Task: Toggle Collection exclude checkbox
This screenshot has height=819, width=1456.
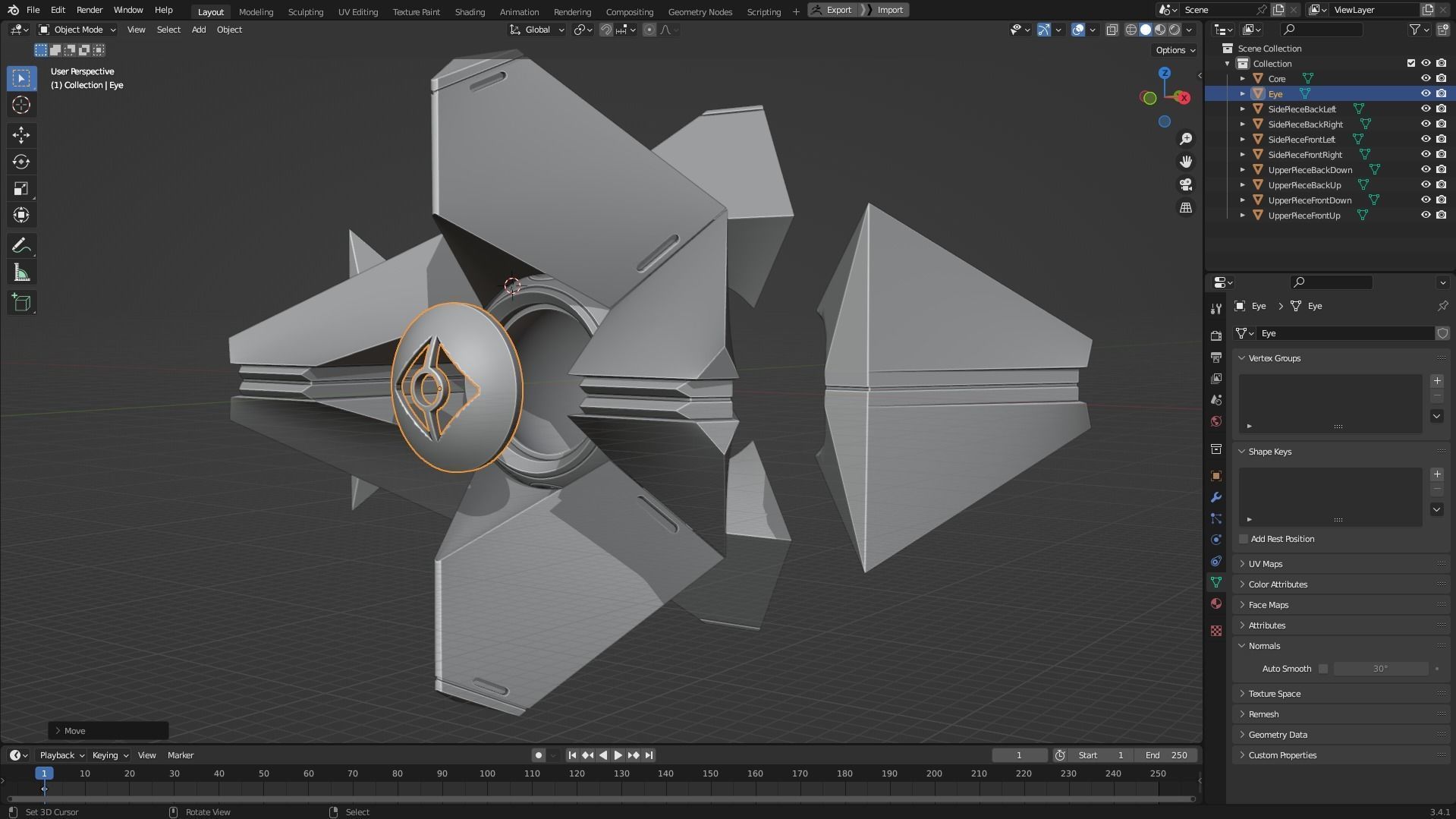Action: pos(1411,63)
